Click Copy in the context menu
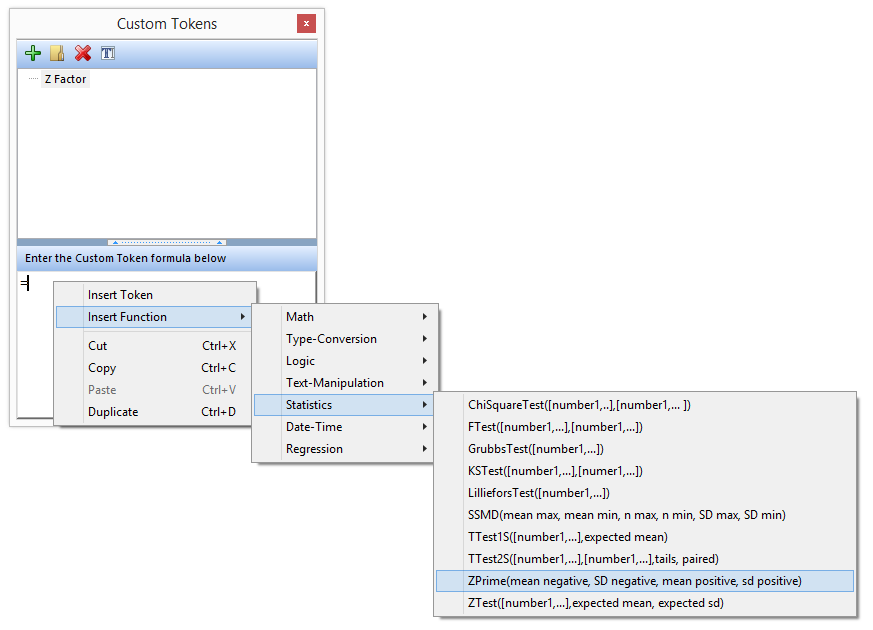This screenshot has height=630, width=873. 102,368
